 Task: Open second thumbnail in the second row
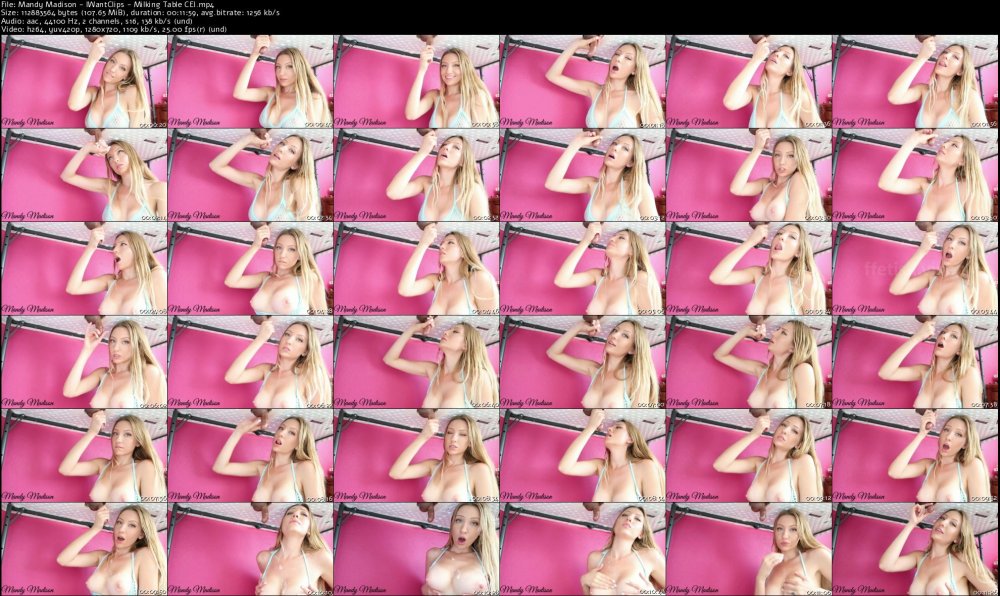[250, 175]
